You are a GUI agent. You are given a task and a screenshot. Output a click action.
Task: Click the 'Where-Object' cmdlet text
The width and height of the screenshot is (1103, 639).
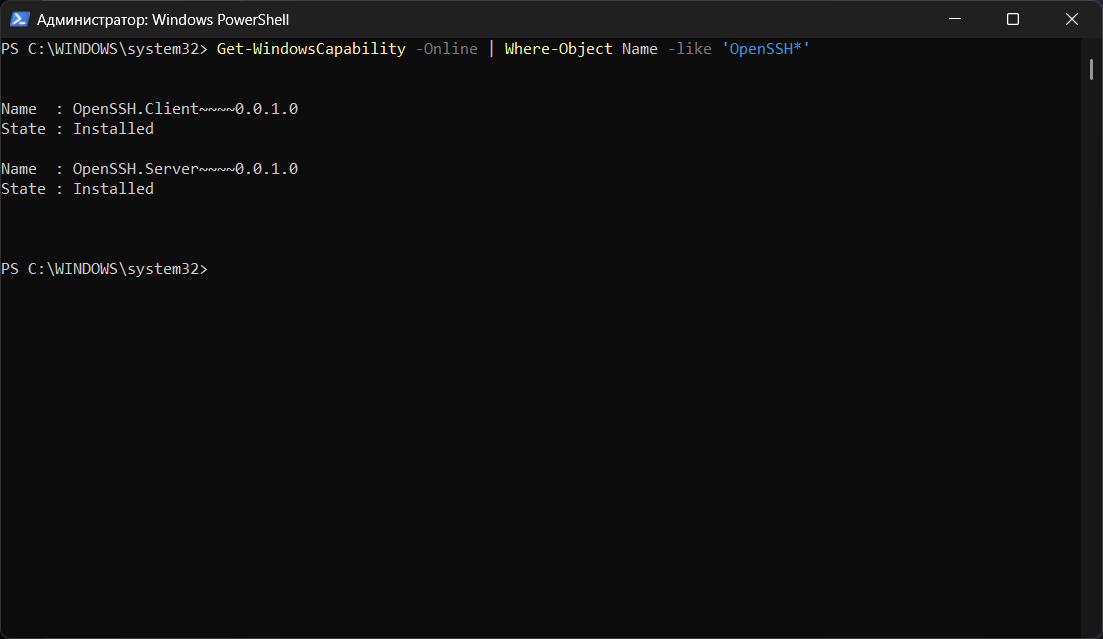coord(559,49)
